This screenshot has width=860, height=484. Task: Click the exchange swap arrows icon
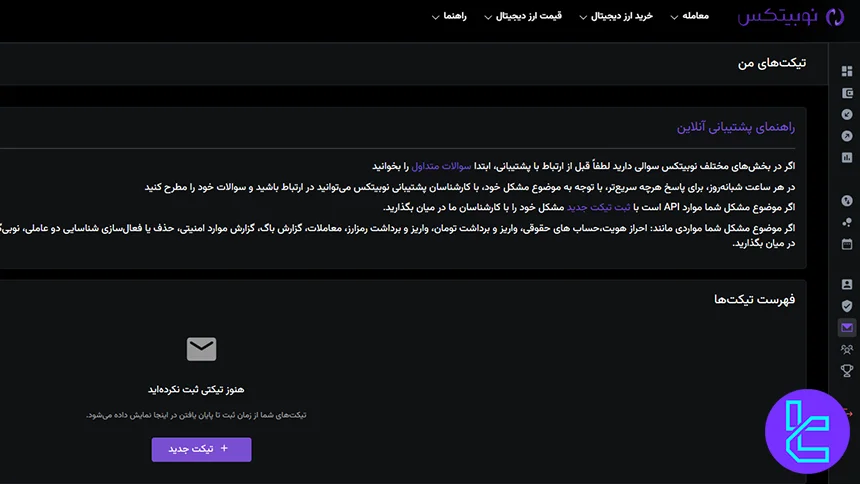coord(847,201)
